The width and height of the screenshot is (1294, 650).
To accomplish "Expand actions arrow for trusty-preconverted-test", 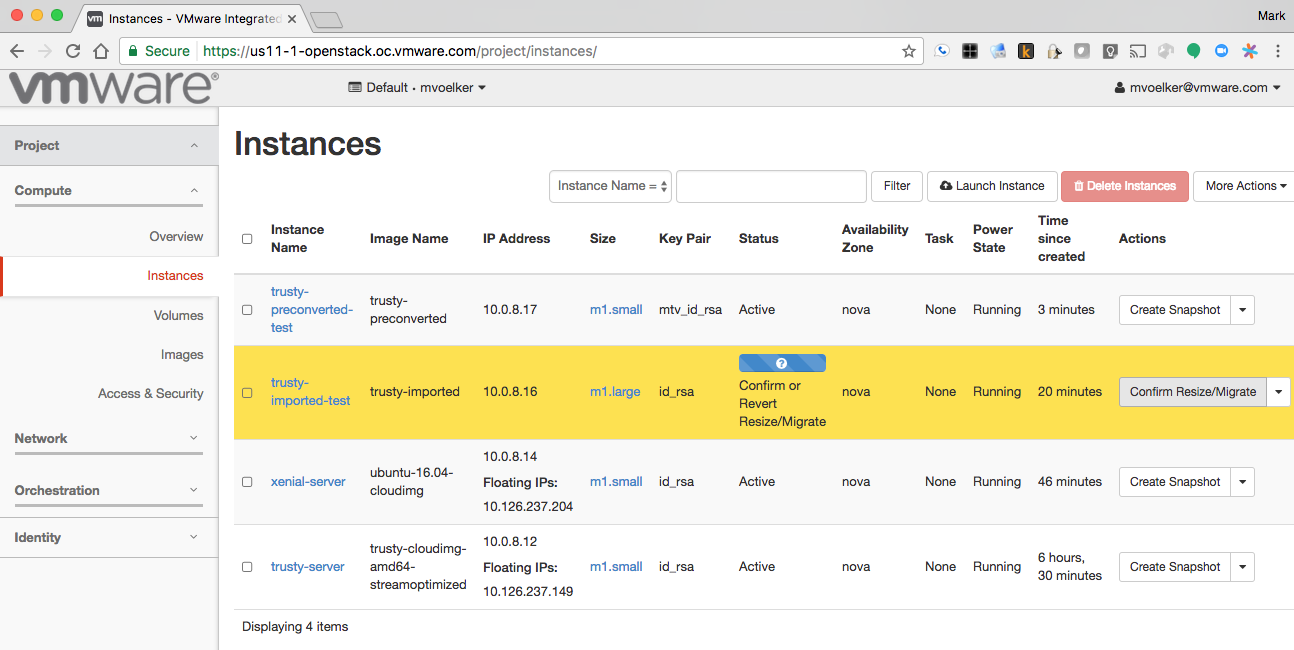I will (x=1243, y=310).
